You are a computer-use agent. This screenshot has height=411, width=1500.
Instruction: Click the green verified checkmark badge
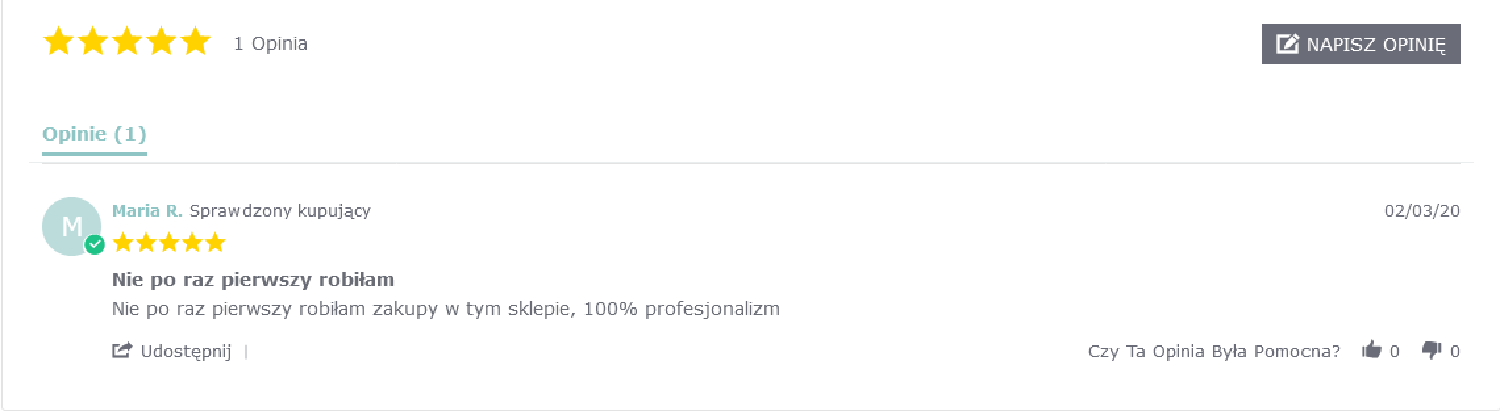click(x=95, y=245)
